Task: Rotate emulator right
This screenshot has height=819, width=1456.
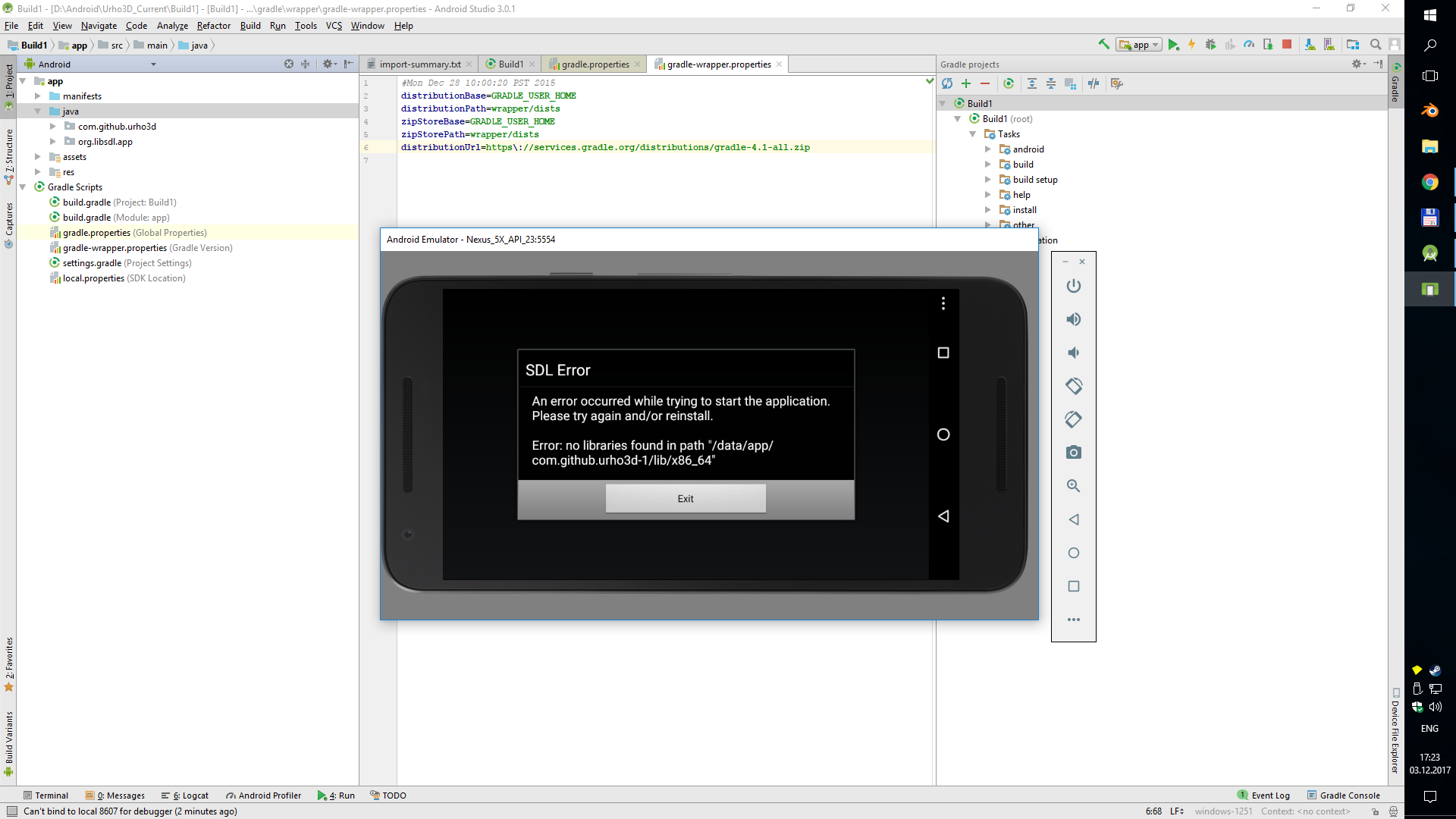Action: click(x=1074, y=419)
